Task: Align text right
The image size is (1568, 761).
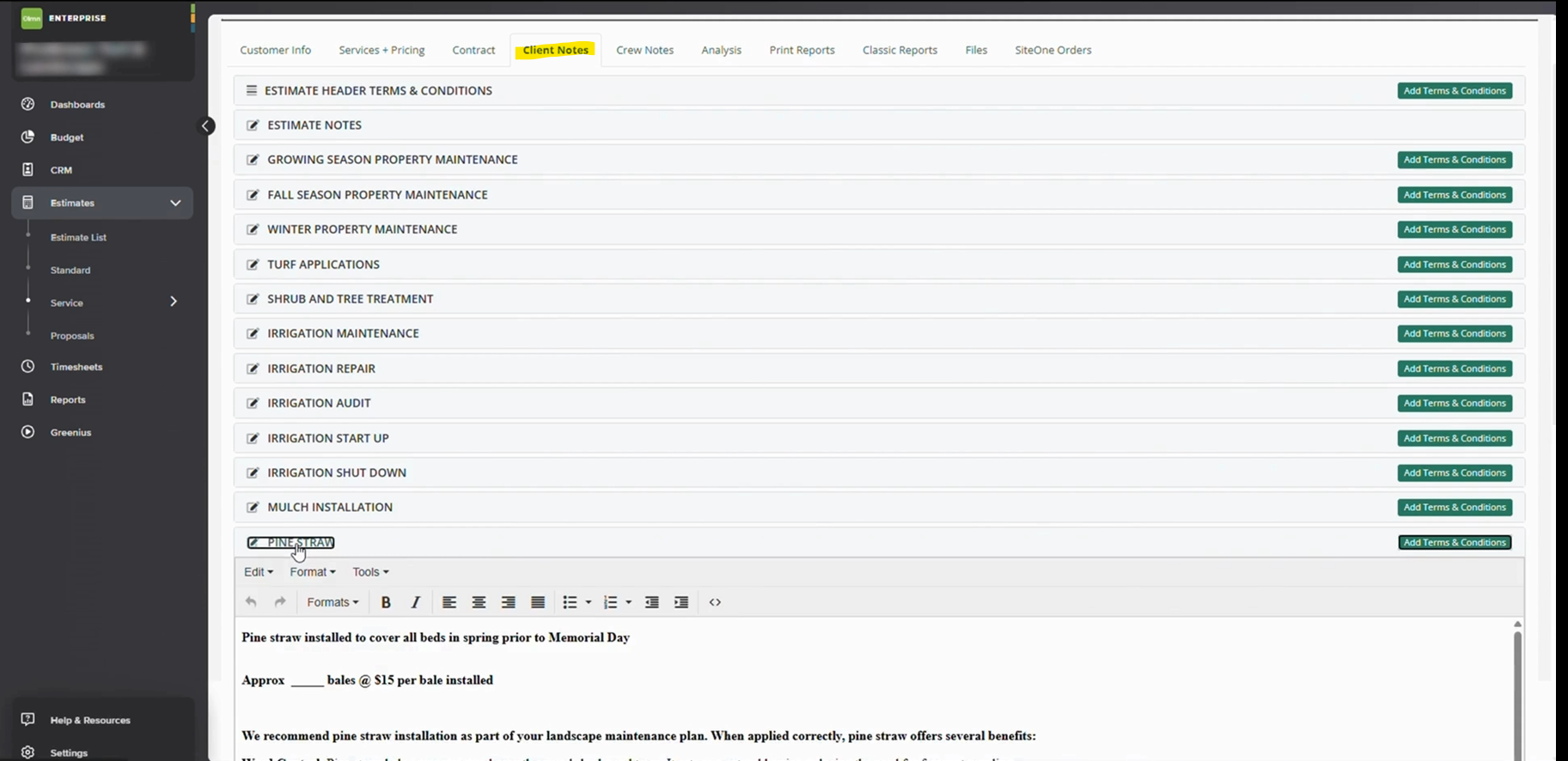Action: coord(509,602)
